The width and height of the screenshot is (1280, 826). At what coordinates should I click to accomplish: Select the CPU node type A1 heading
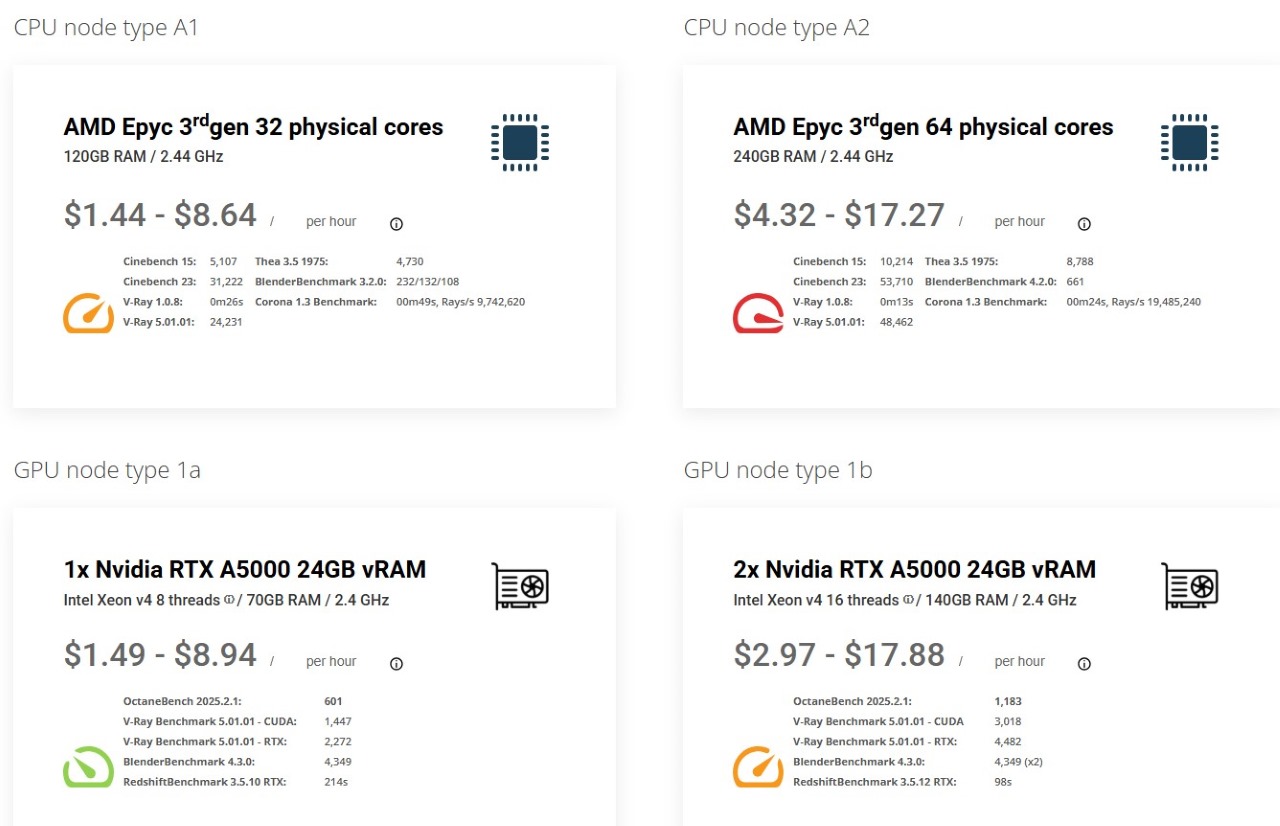(105, 27)
